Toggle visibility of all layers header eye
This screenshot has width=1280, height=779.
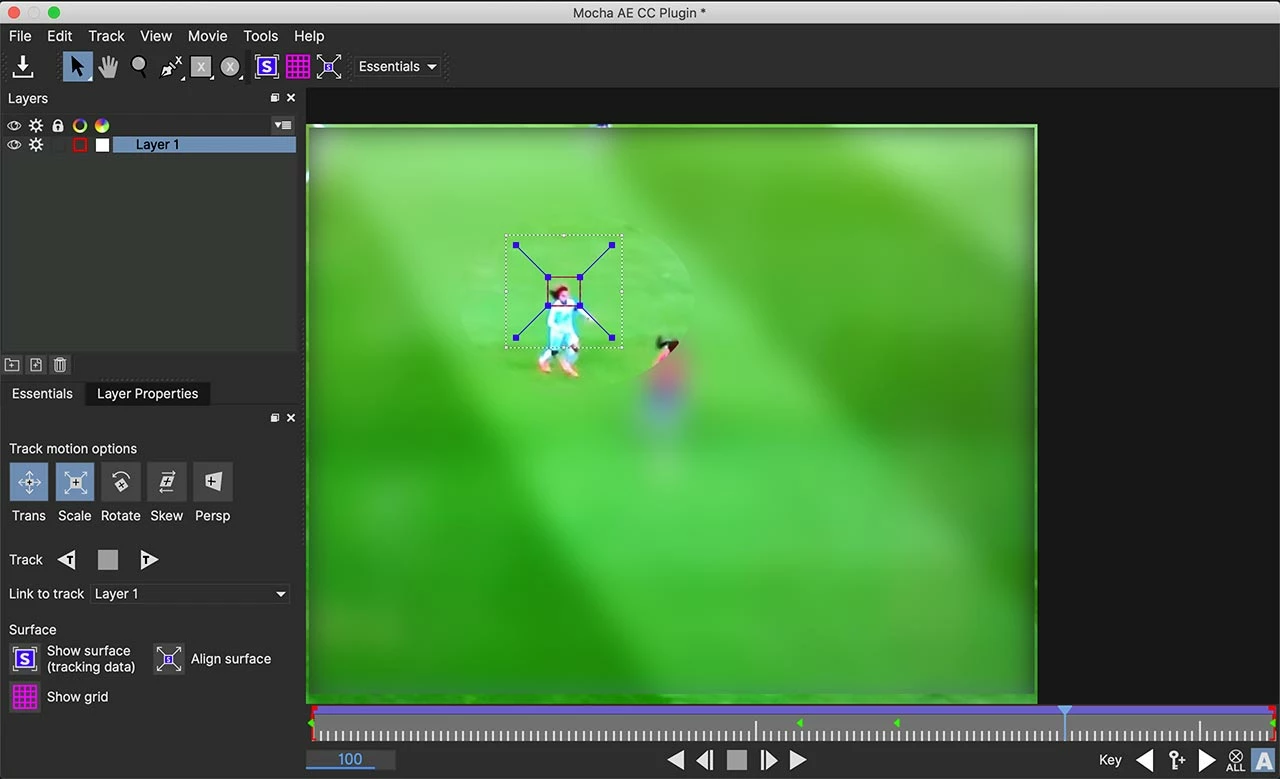(14, 126)
